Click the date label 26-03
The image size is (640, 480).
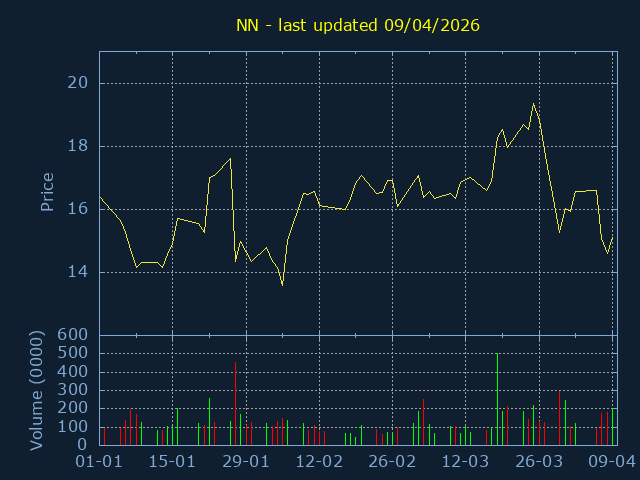point(539,462)
